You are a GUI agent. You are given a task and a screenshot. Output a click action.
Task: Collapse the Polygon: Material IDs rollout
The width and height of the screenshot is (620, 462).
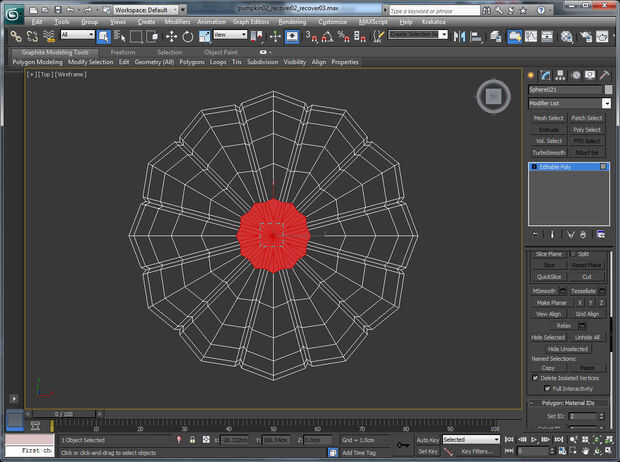tap(568, 403)
